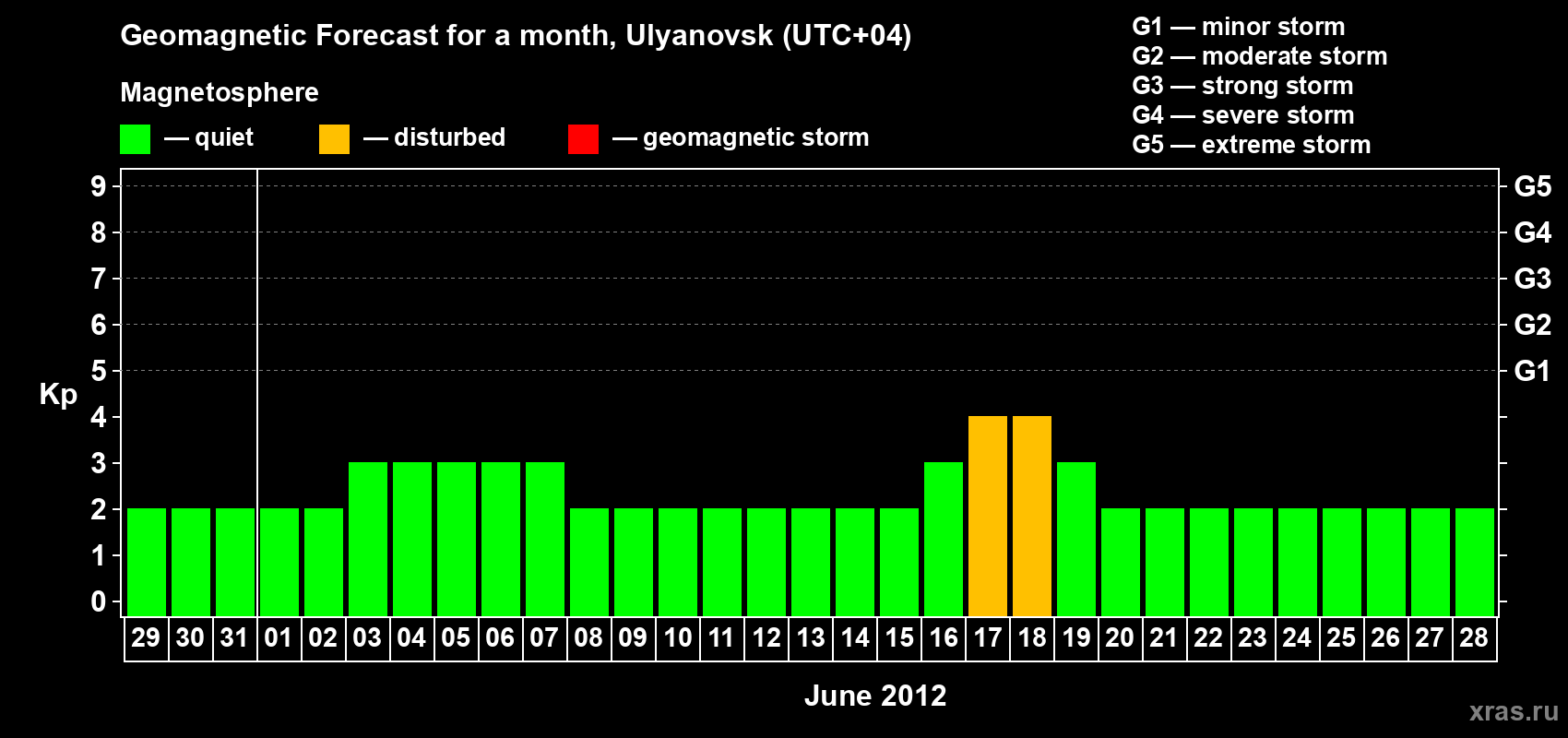Click date label 10 on the axis
The height and width of the screenshot is (738, 1568).
point(678,637)
